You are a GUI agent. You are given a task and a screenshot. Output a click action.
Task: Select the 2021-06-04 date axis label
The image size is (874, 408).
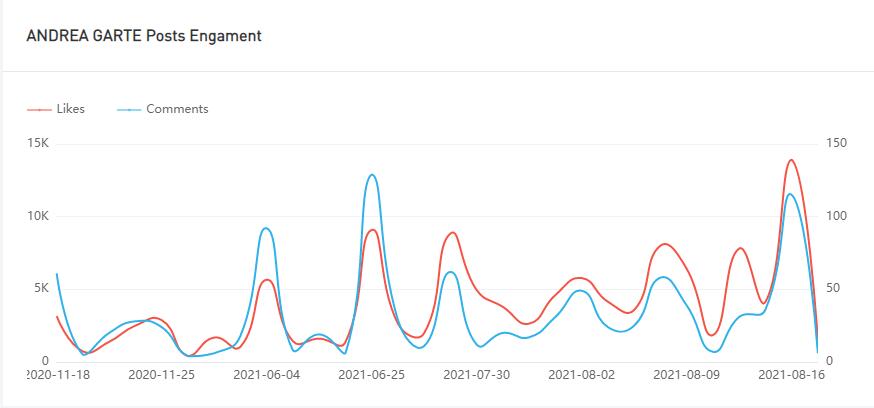click(266, 376)
